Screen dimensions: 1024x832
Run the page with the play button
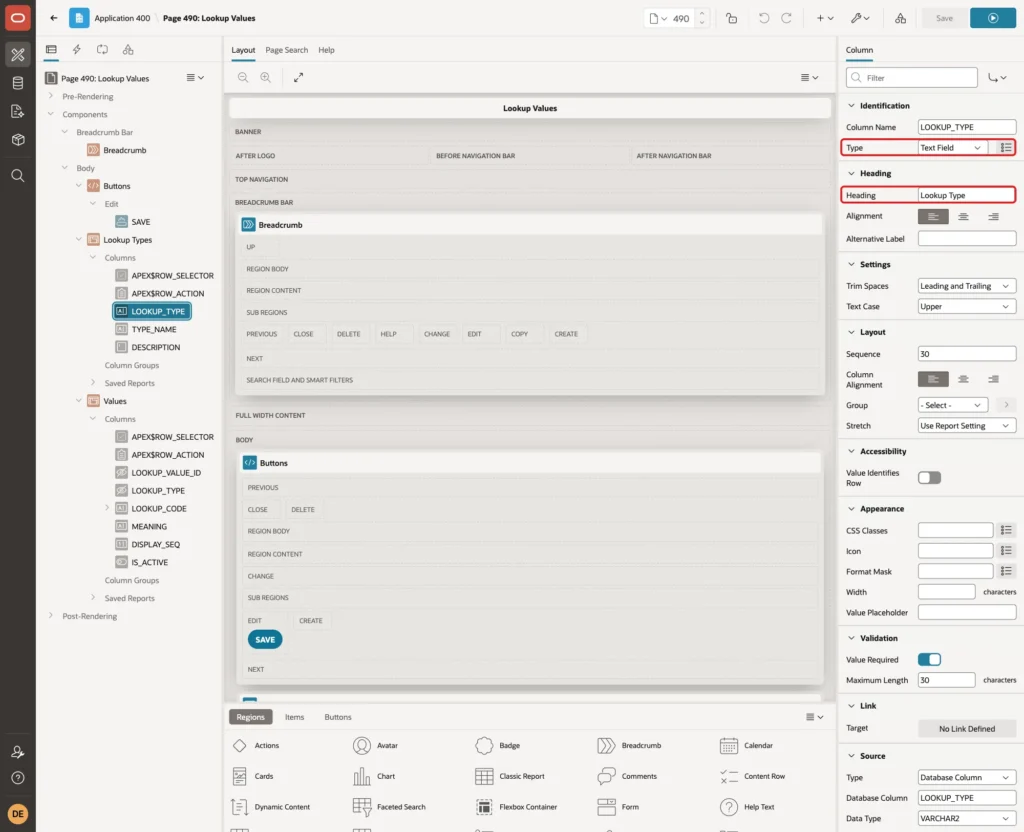point(993,18)
